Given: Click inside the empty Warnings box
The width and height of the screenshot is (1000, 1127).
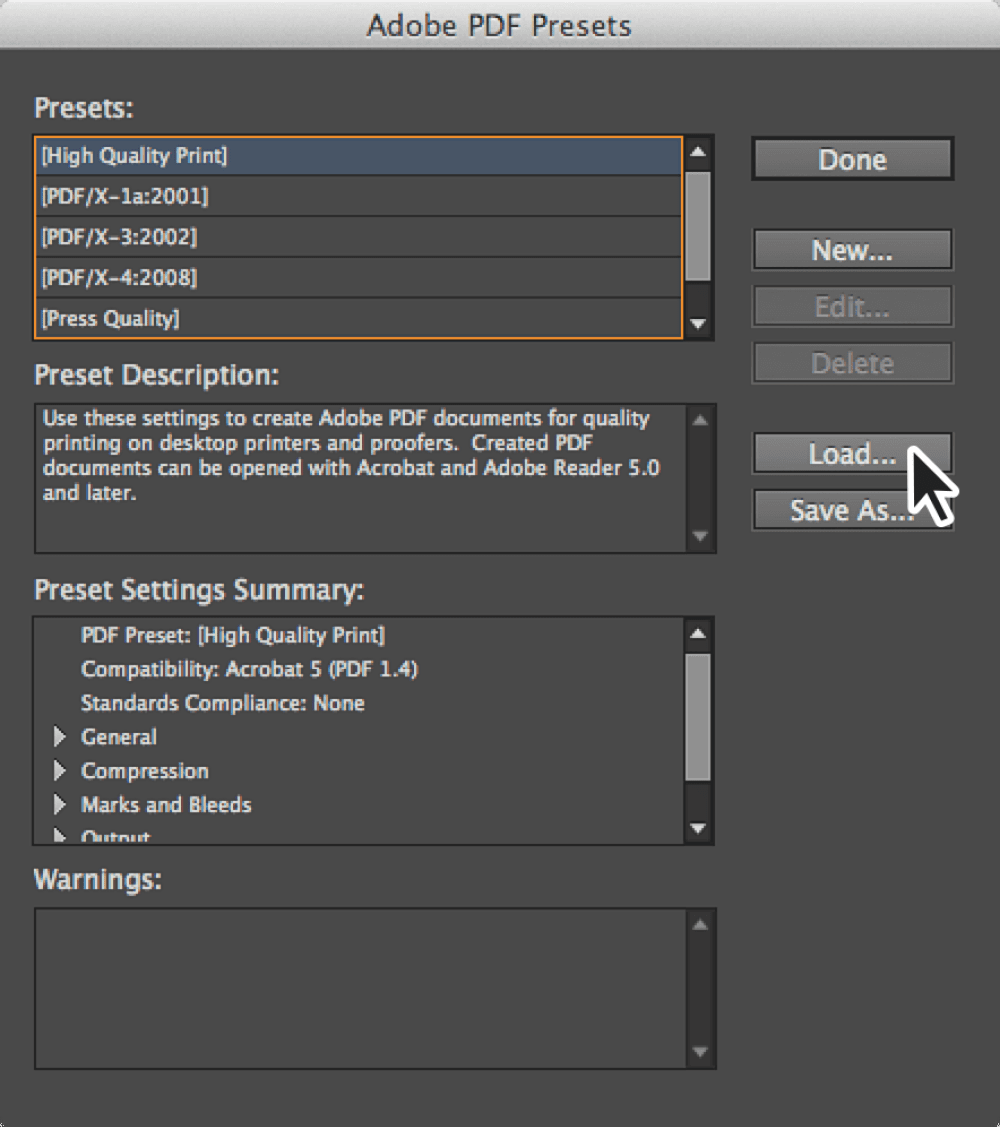Looking at the screenshot, I should pyautogui.click(x=360, y=985).
